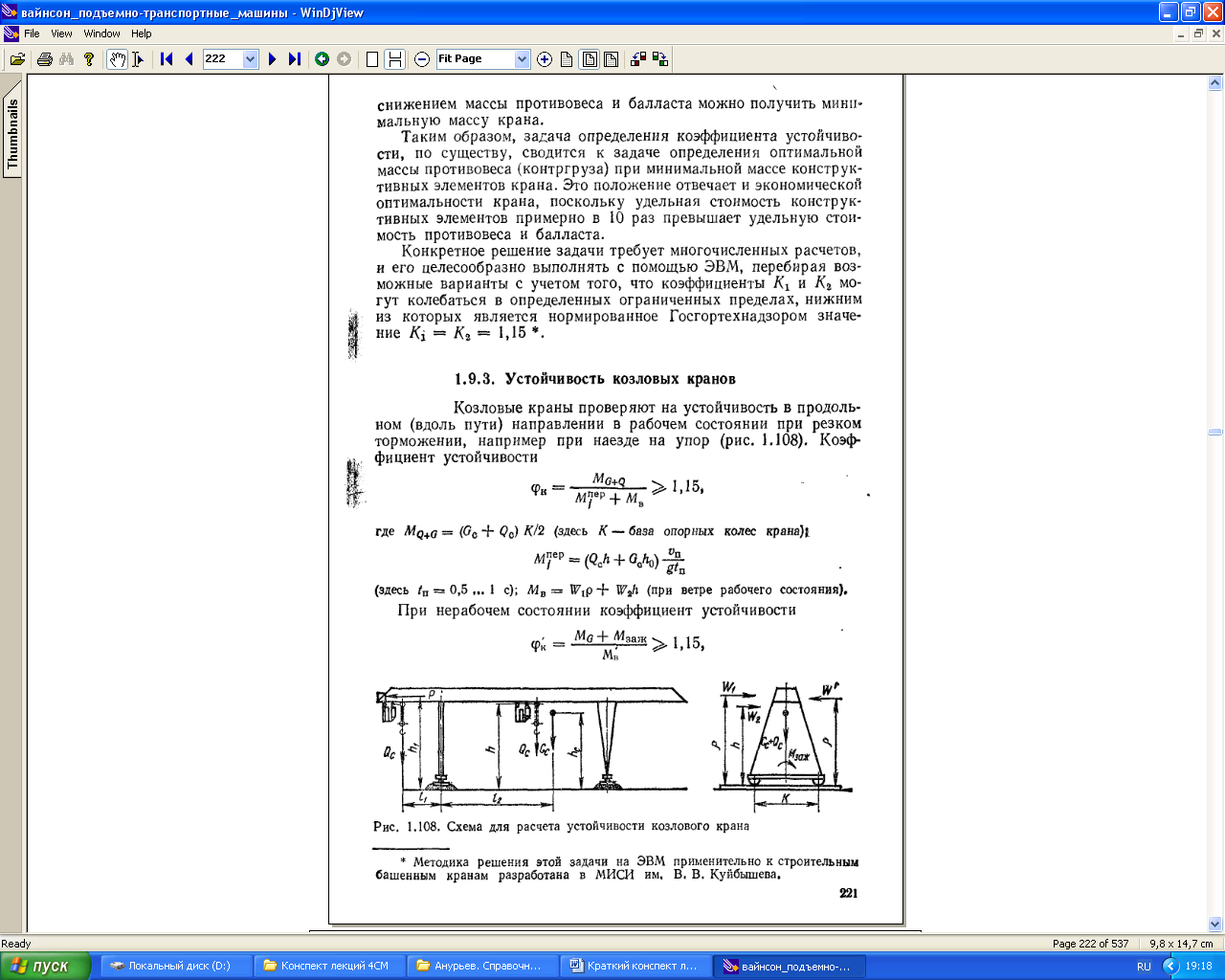The image size is (1225, 980).
Task: Toggle Fit Page zoom button
Action: (x=590, y=59)
